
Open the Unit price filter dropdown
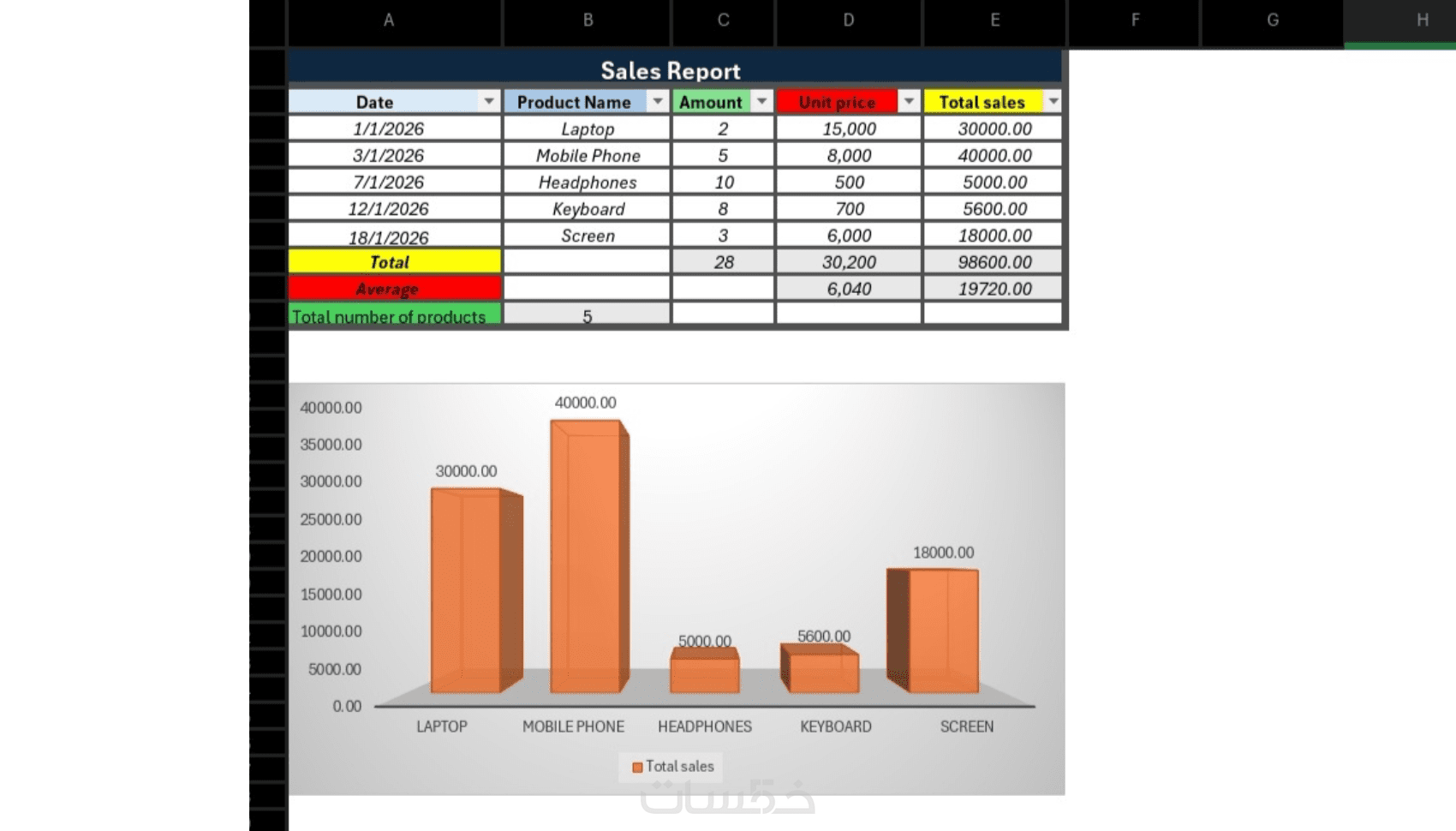point(909,101)
